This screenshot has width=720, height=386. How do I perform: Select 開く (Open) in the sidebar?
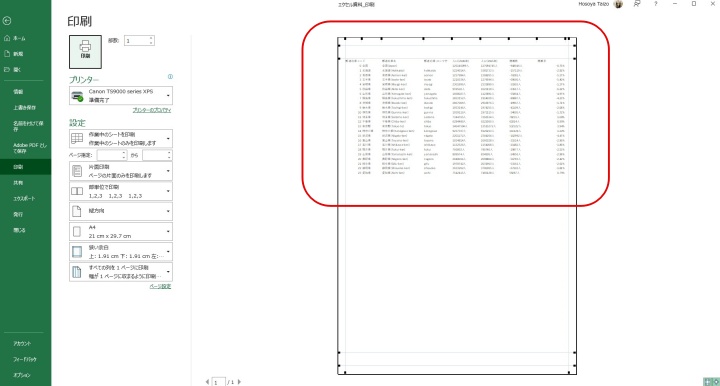pyautogui.click(x=26, y=70)
